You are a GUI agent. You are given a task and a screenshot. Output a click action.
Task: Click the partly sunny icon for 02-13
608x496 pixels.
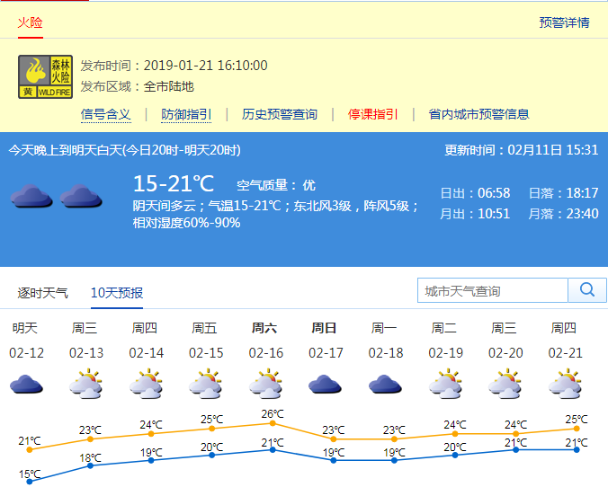click(x=86, y=385)
